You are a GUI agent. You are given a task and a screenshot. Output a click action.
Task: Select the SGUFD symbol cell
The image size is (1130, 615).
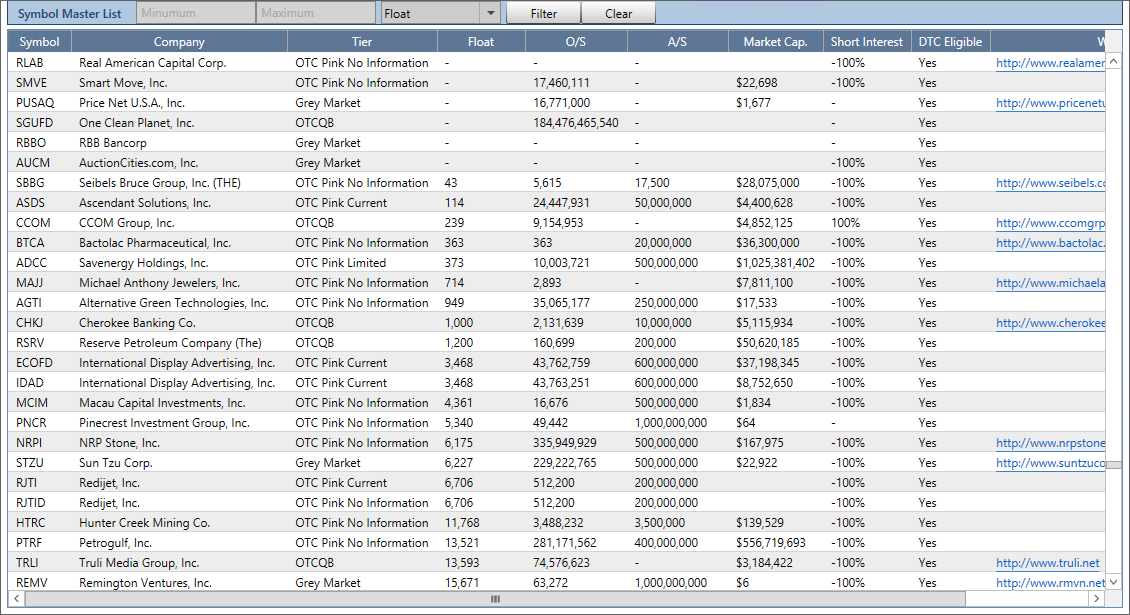click(35, 123)
